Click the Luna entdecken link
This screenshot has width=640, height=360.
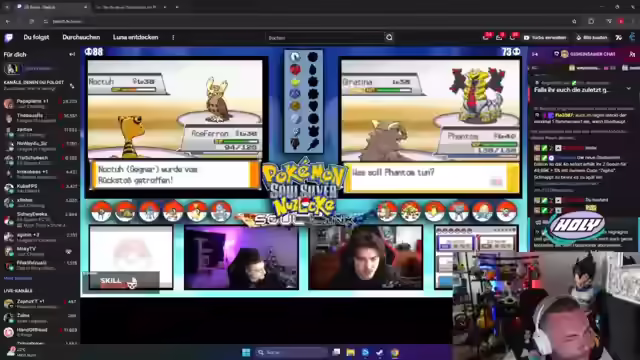click(136, 37)
